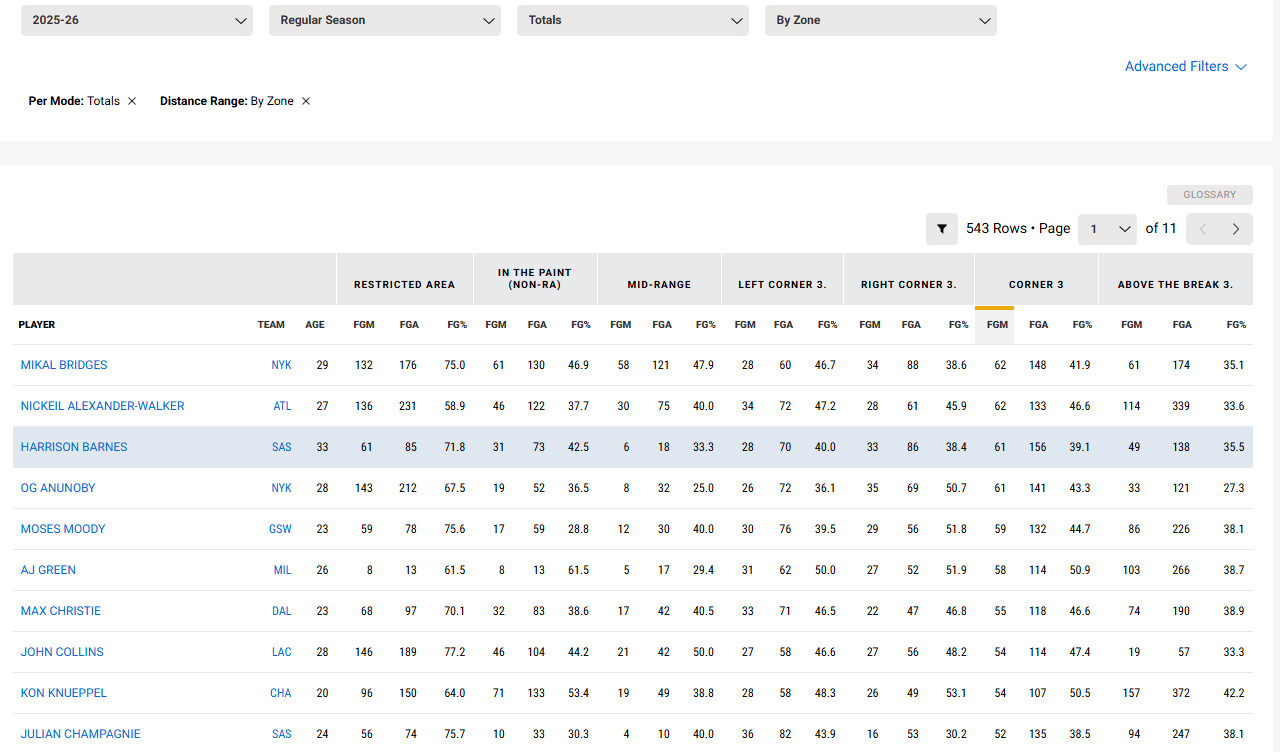Sort by AGE column header

click(x=315, y=325)
